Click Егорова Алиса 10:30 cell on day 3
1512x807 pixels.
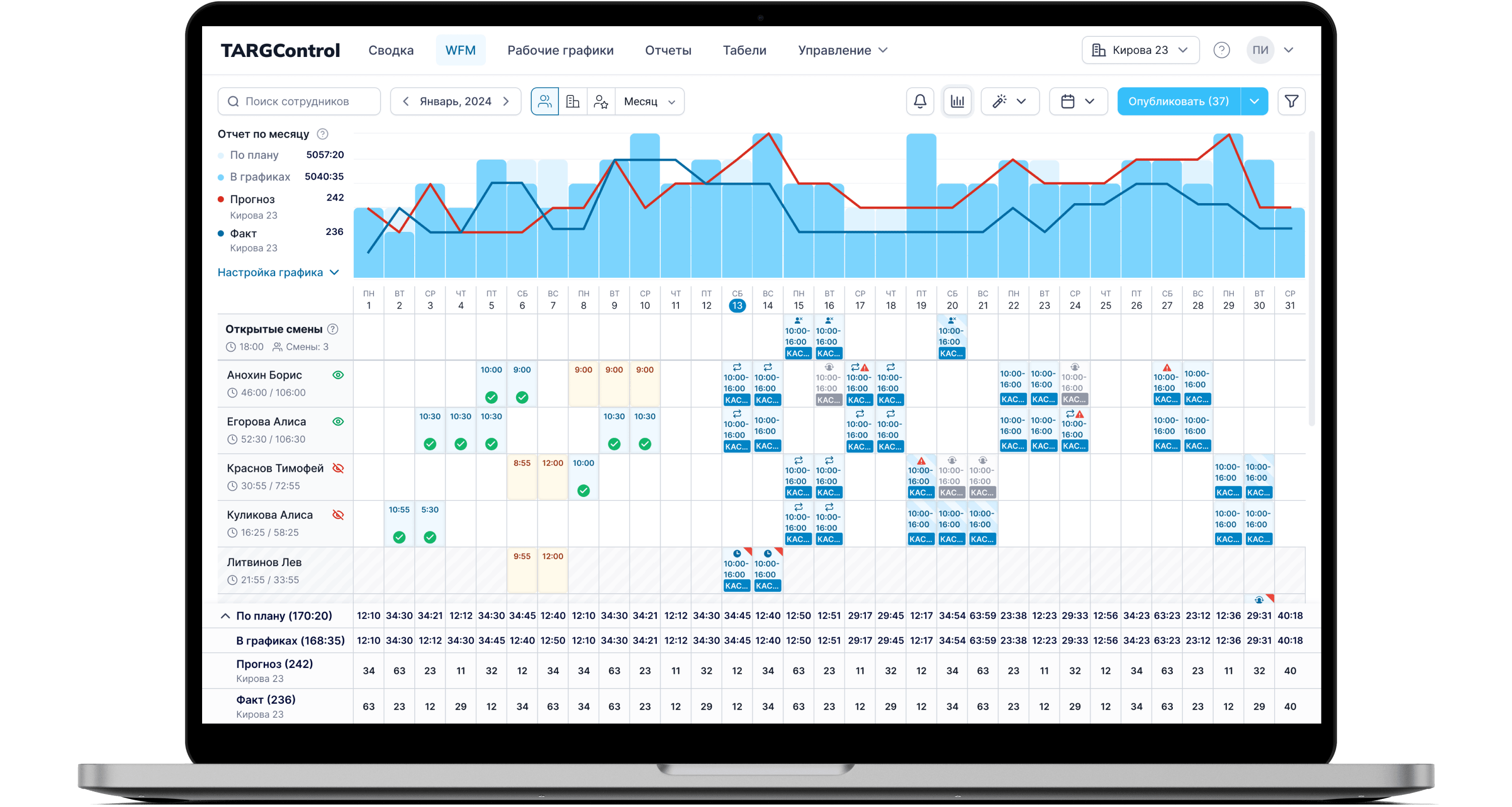(429, 431)
